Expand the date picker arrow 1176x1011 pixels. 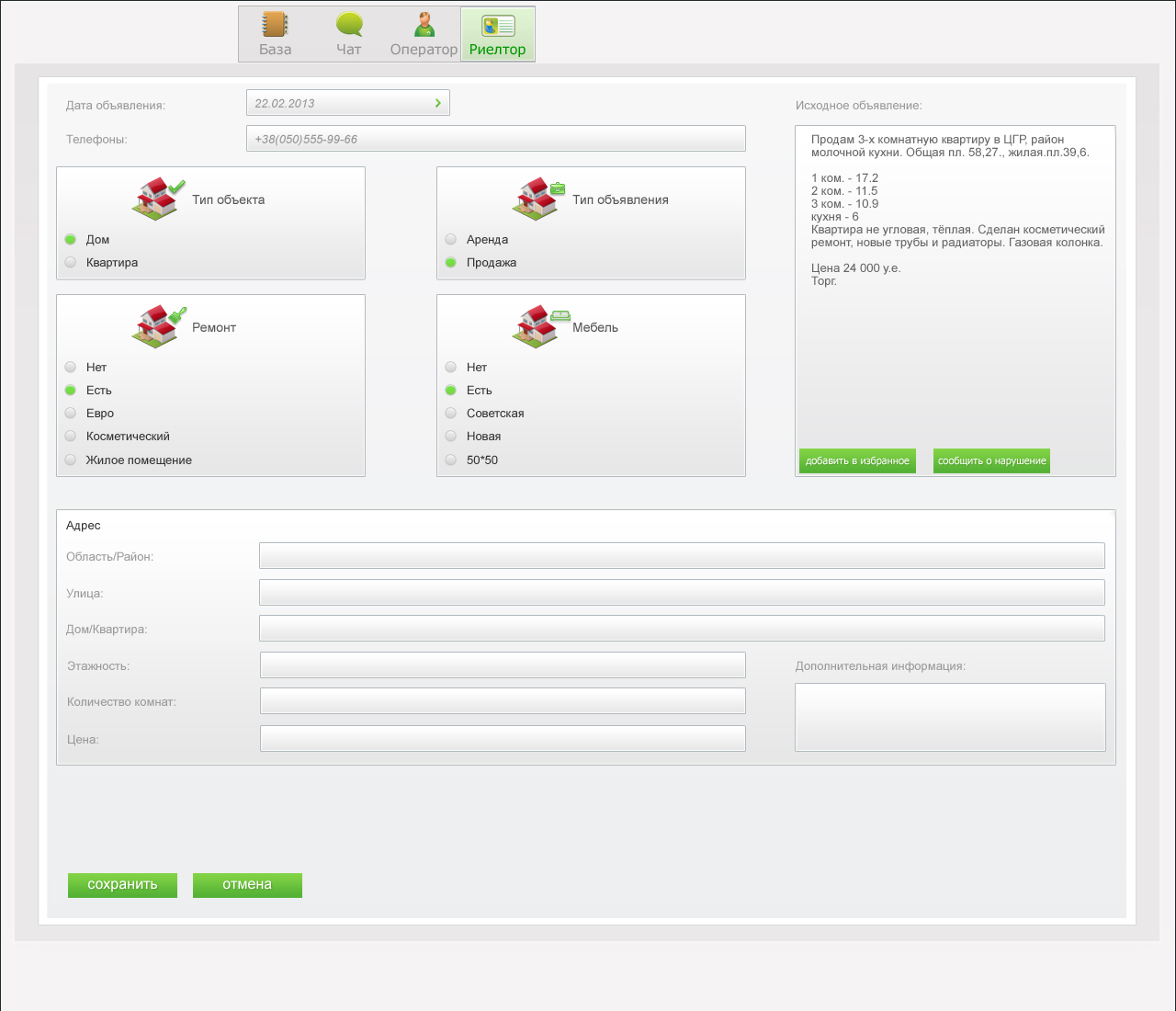(438, 103)
